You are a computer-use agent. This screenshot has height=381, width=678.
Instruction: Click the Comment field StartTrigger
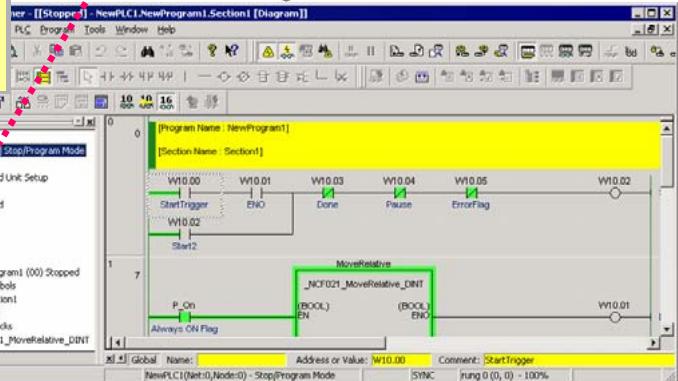click(x=580, y=360)
